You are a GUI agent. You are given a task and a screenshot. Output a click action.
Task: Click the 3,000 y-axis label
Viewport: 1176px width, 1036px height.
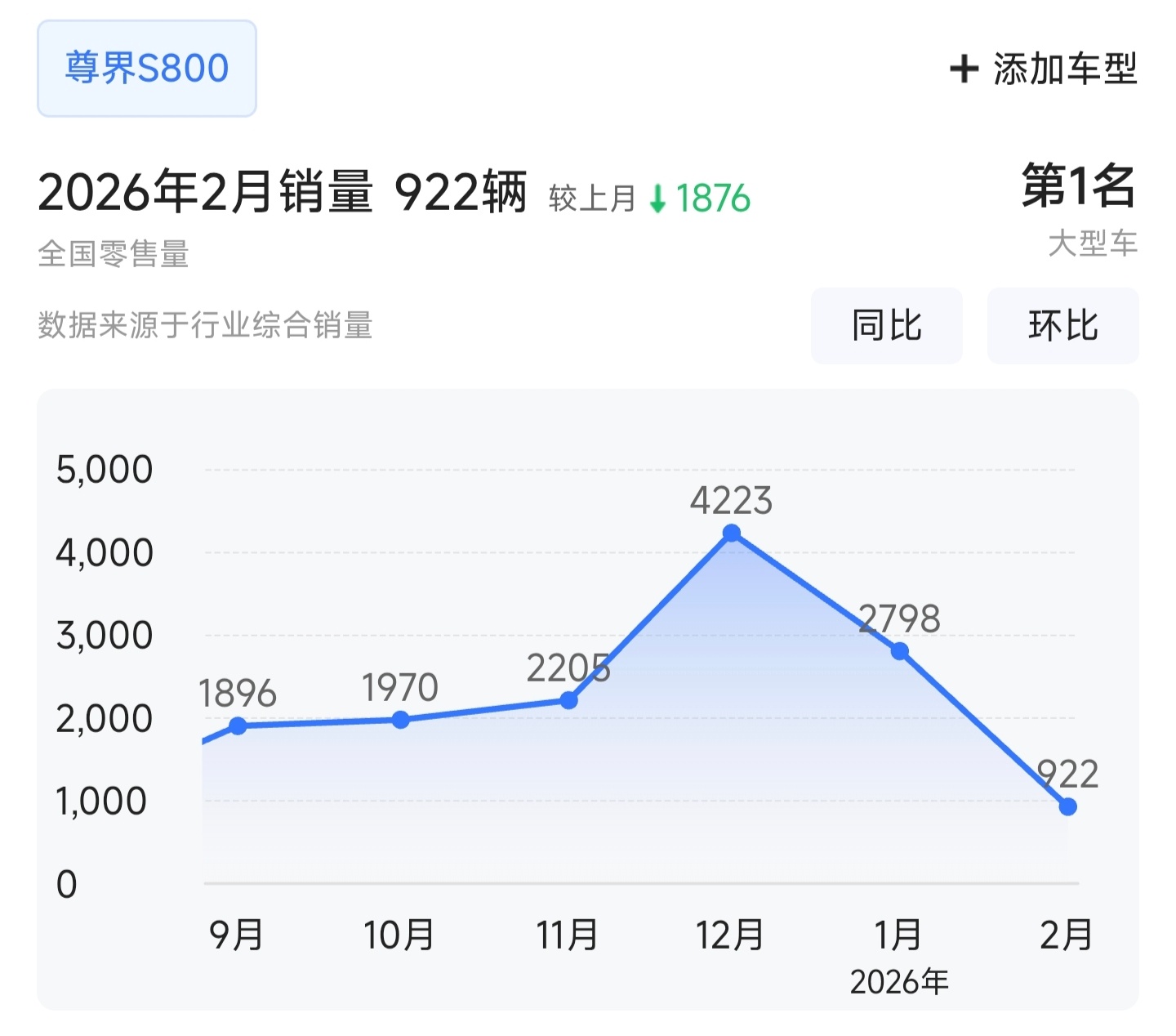105,636
